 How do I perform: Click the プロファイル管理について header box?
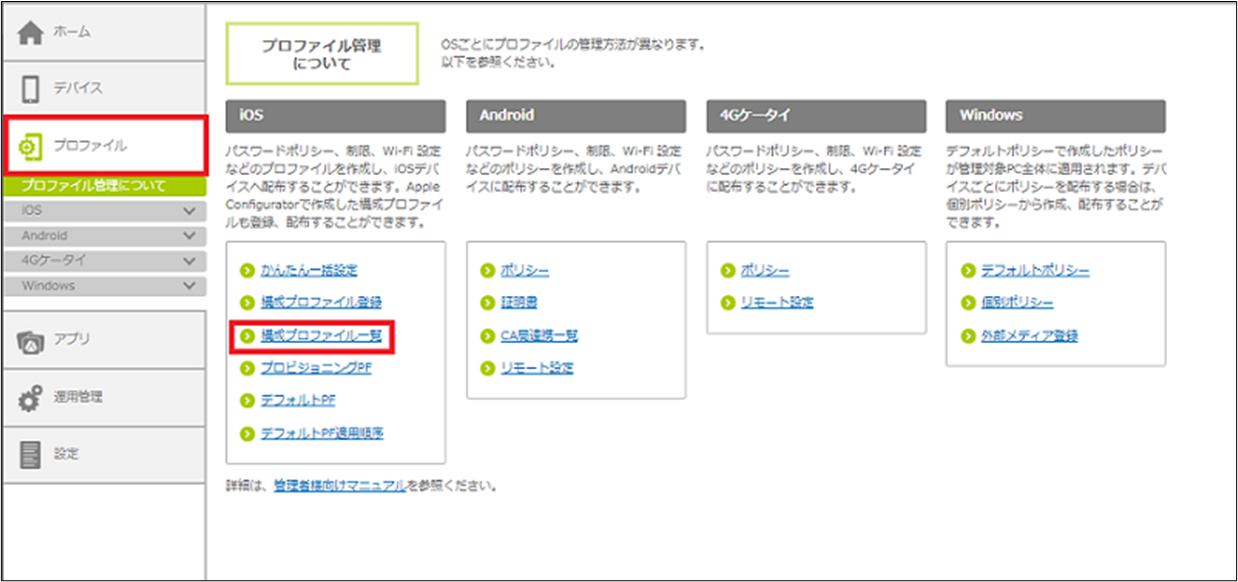(x=321, y=55)
